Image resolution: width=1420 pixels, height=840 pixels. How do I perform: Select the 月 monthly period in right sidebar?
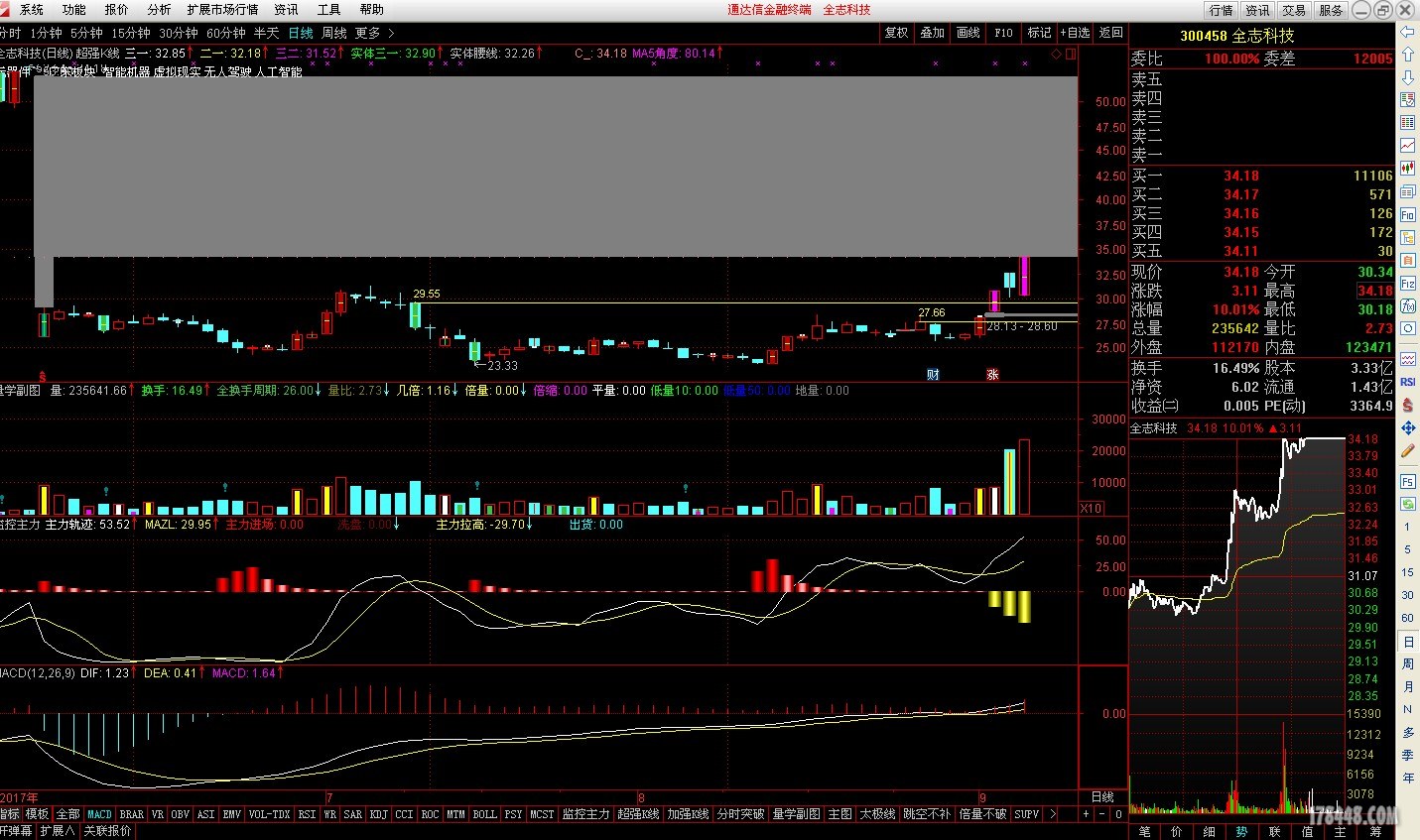[1407, 686]
